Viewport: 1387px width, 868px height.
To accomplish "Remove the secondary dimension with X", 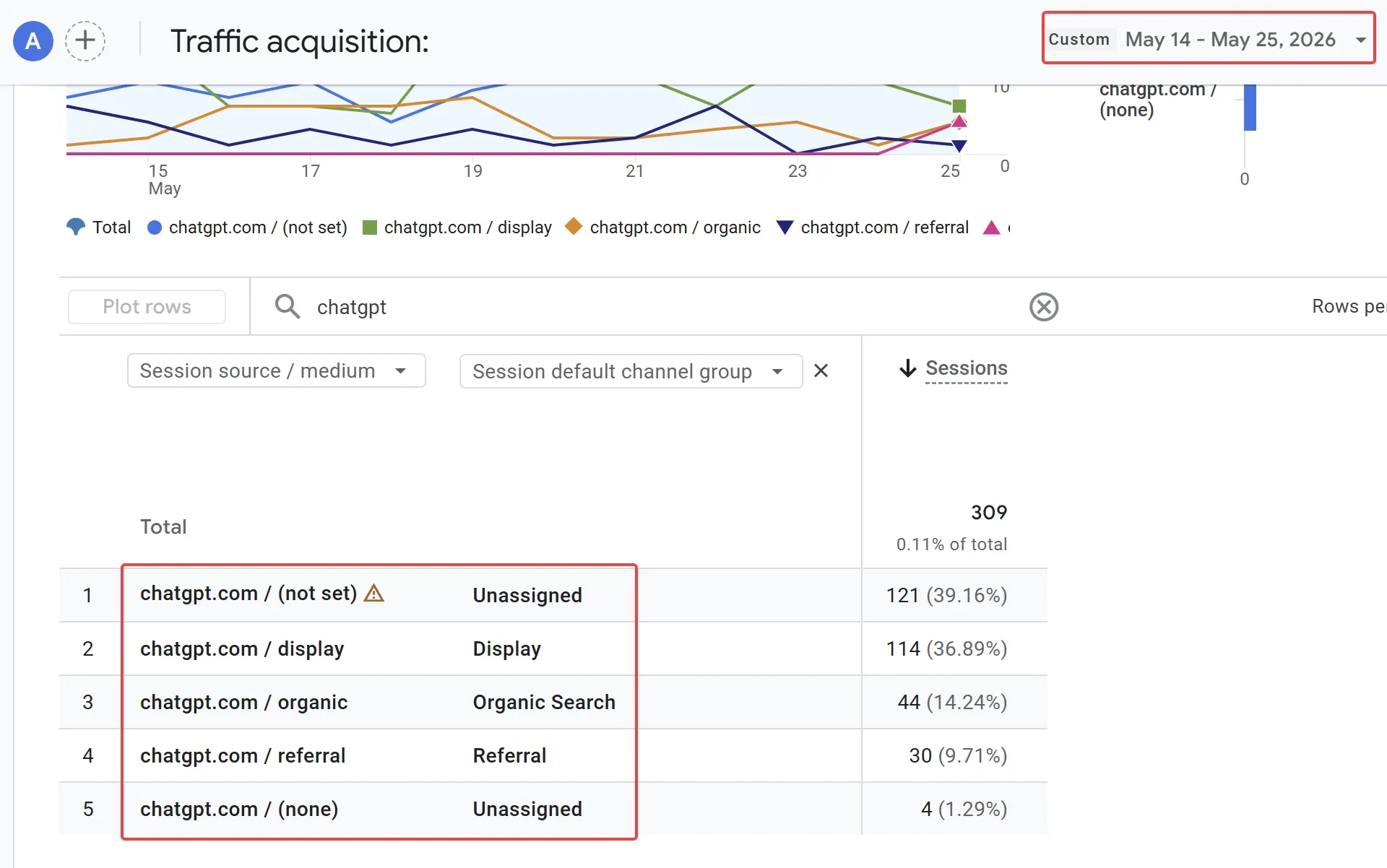I will click(821, 370).
